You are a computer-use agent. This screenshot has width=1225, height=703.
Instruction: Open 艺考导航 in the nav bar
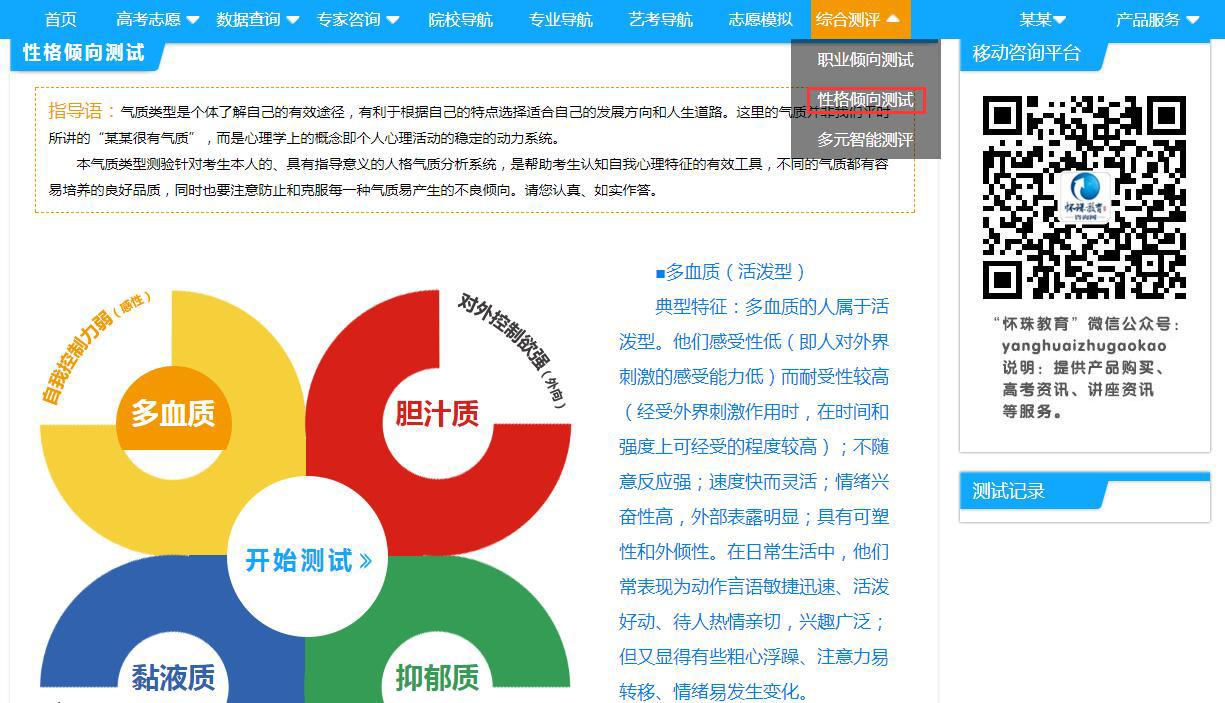coord(660,19)
